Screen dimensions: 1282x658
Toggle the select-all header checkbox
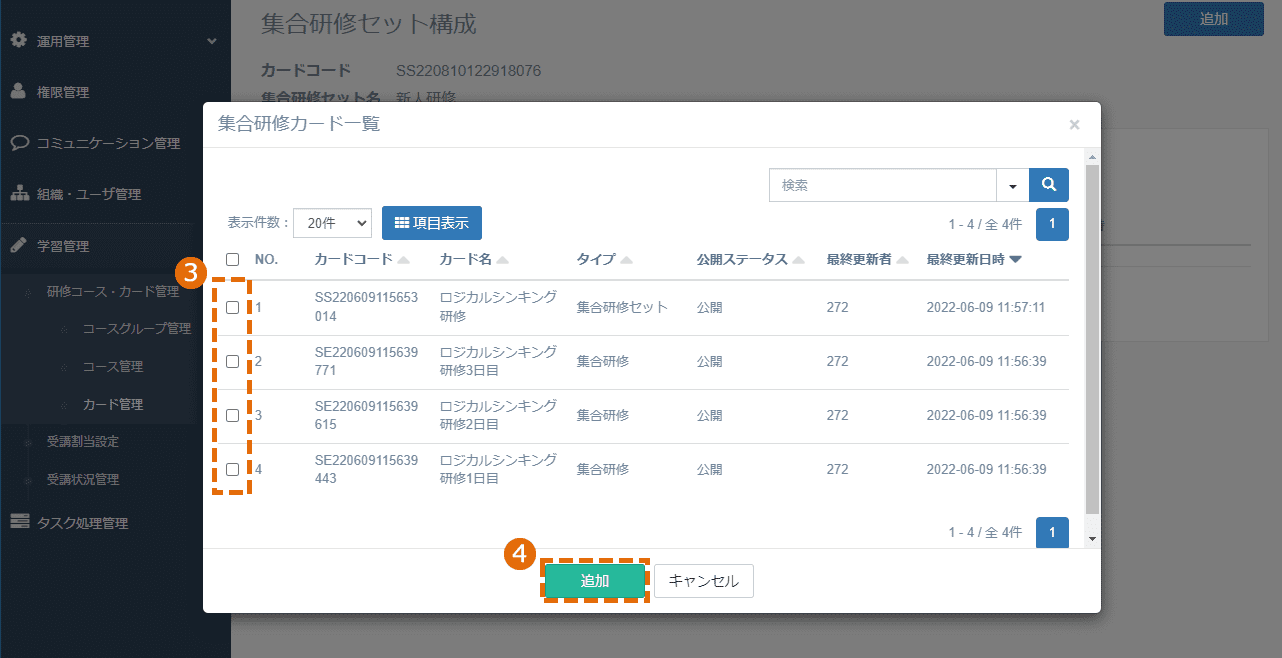coord(233,259)
